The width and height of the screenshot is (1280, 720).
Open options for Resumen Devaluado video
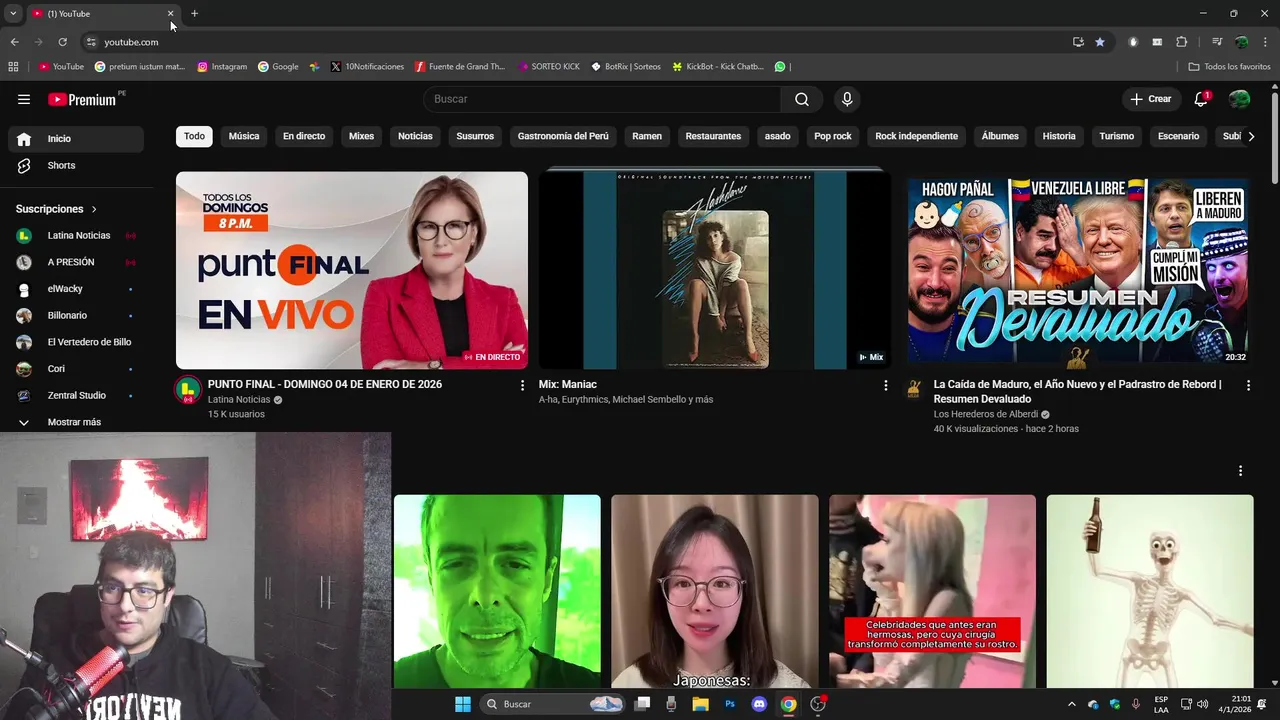(x=1248, y=385)
